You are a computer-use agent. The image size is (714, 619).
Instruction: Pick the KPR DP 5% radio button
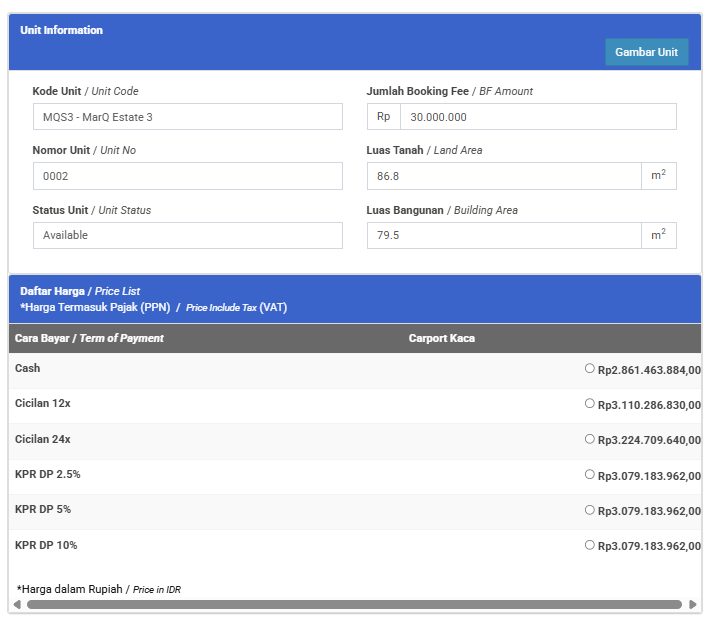590,510
